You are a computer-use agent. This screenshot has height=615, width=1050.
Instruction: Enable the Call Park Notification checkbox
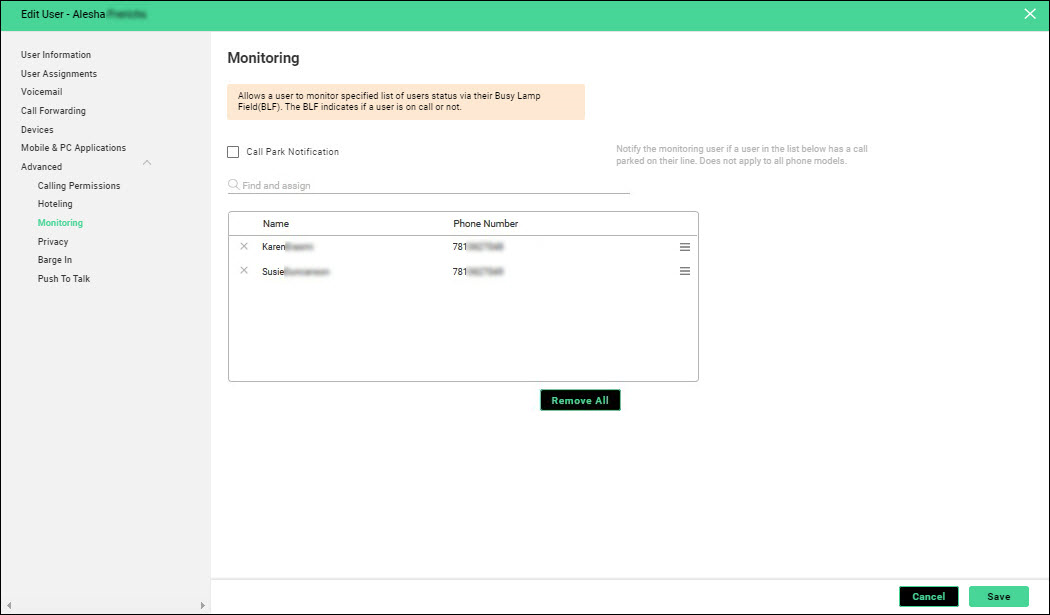click(233, 152)
